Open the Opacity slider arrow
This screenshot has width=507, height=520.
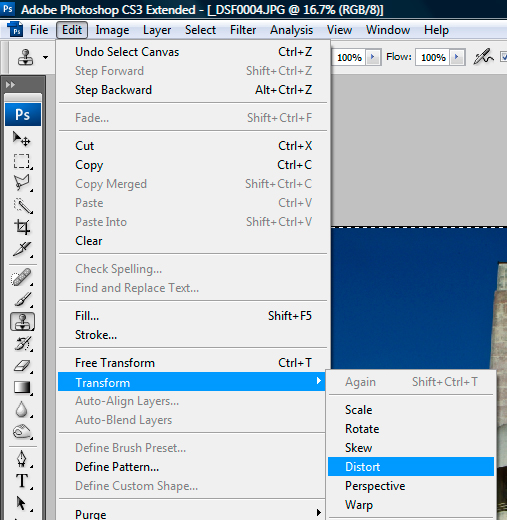pos(373,57)
